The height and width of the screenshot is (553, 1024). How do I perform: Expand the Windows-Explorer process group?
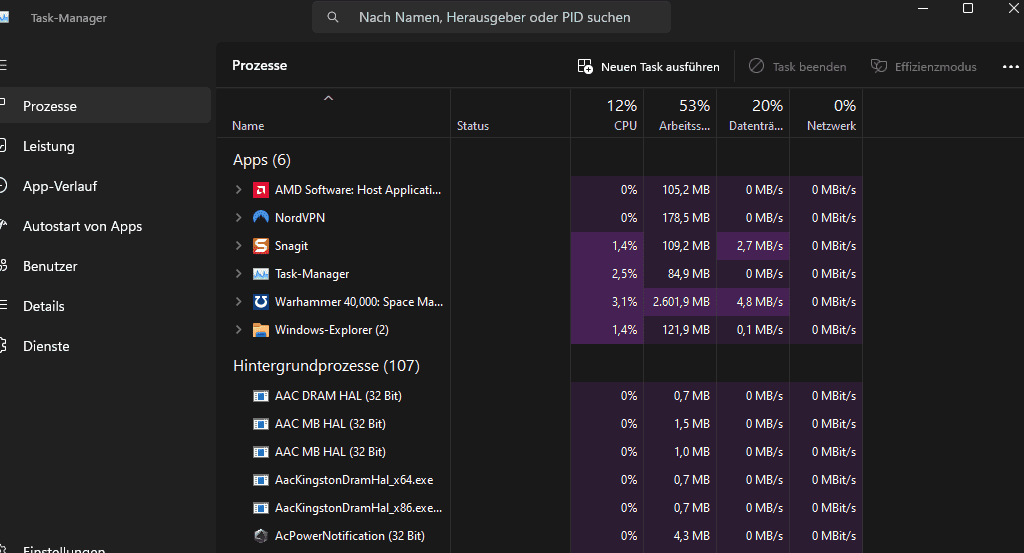[238, 330]
